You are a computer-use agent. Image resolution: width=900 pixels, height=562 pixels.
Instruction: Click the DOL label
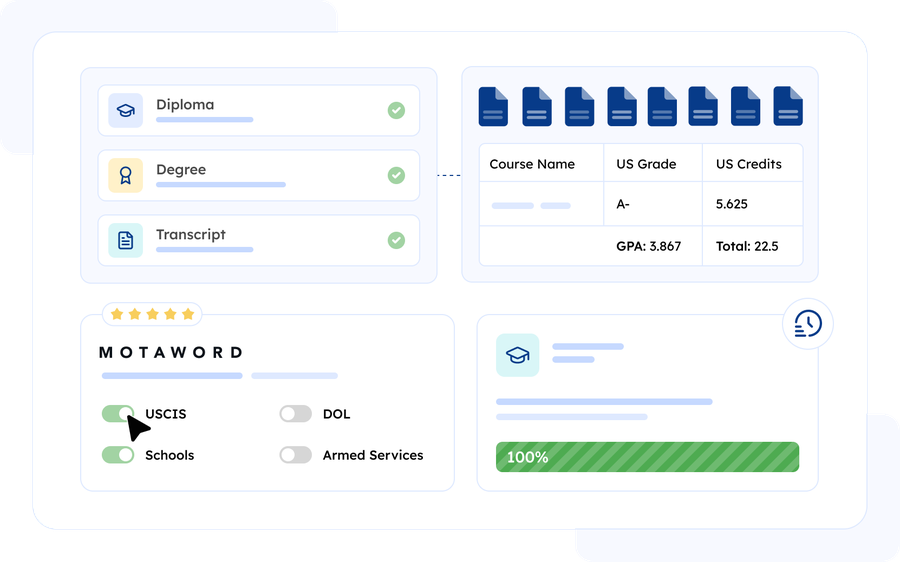[336, 414]
